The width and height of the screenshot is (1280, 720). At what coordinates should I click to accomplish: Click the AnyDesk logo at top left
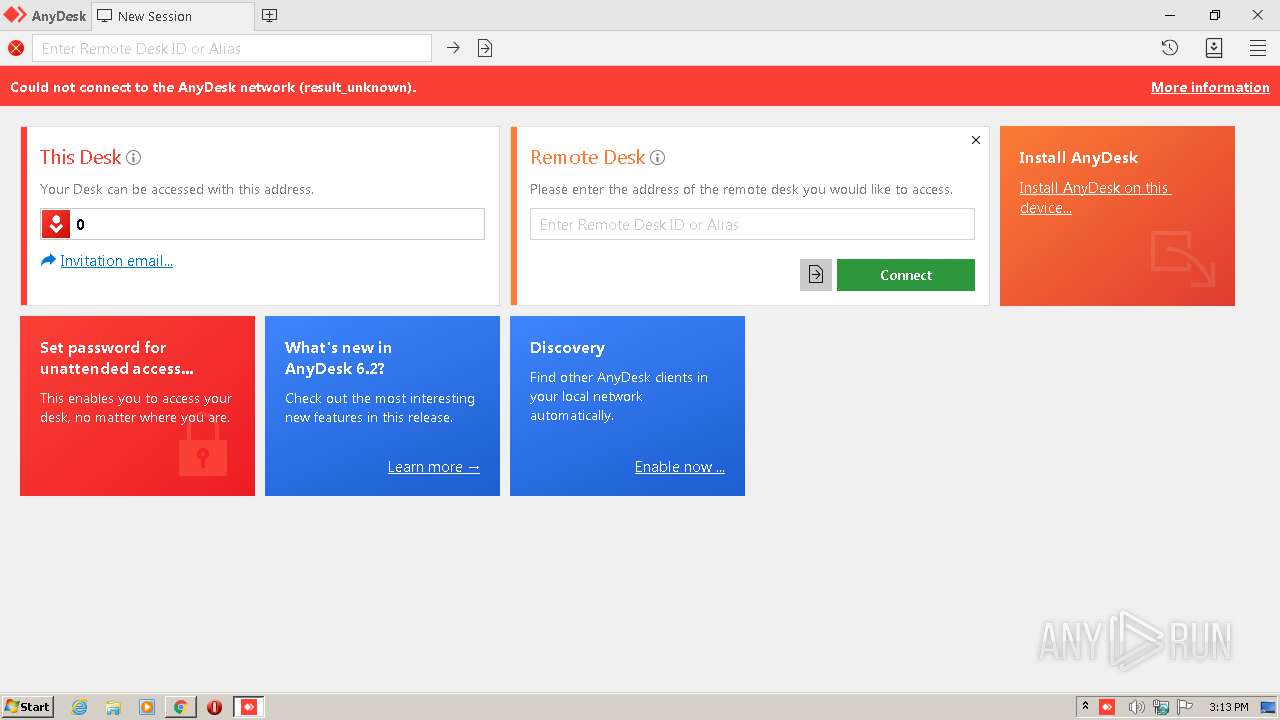[x=45, y=16]
